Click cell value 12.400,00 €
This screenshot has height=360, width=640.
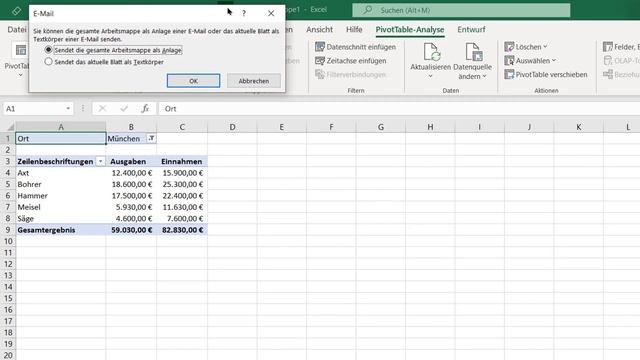pos(131,173)
